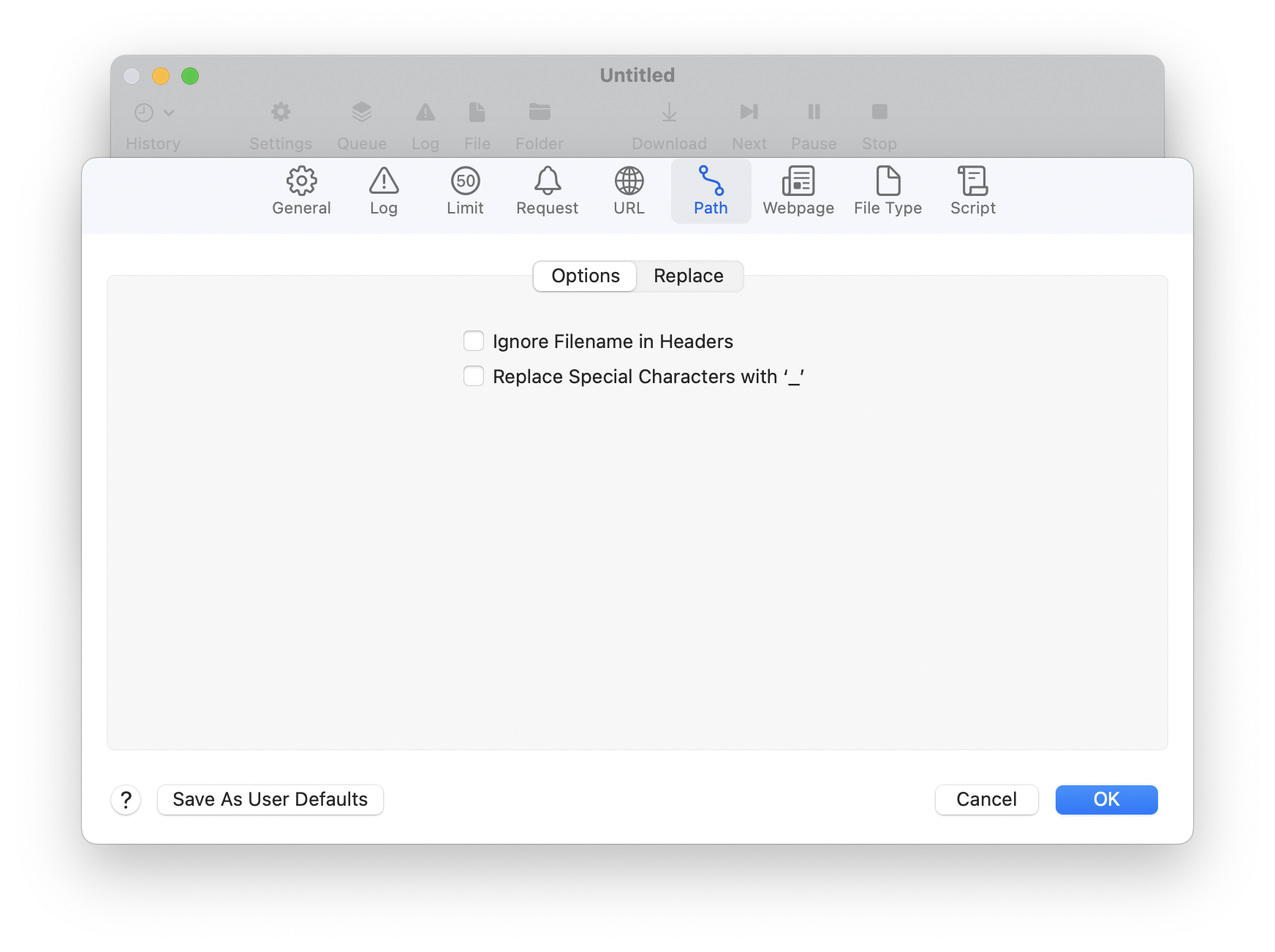This screenshot has height=952, width=1275.
Task: Cancel the settings dialog
Action: [986, 799]
